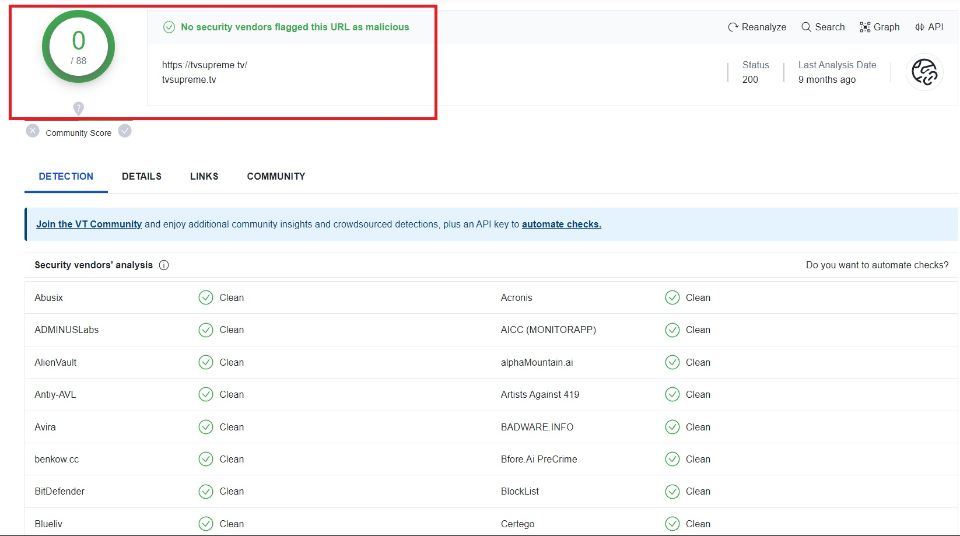
Task: Downvote community score with X icon
Action: pyautogui.click(x=32, y=131)
